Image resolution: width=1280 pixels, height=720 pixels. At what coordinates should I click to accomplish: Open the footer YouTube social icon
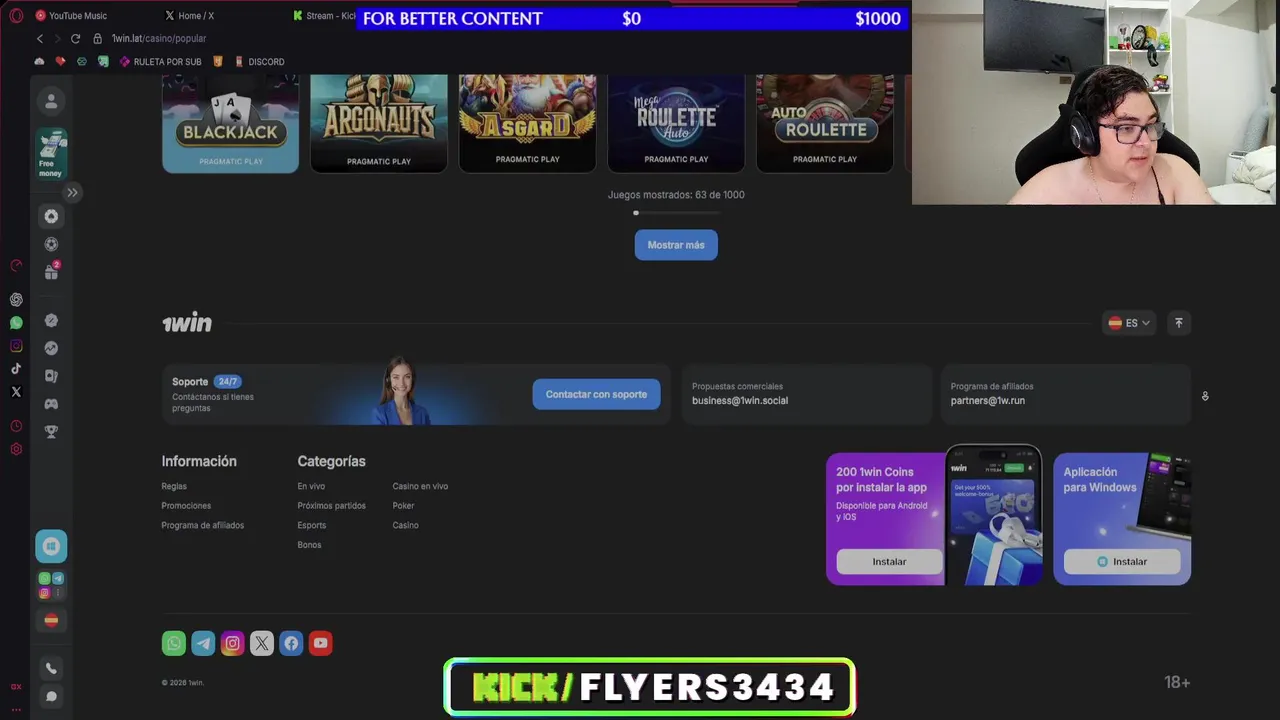[x=320, y=643]
